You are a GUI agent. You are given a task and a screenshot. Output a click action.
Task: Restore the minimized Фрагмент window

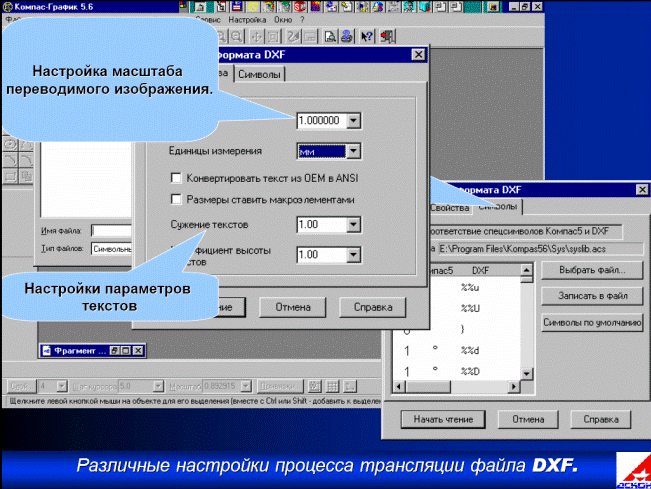tap(115, 351)
